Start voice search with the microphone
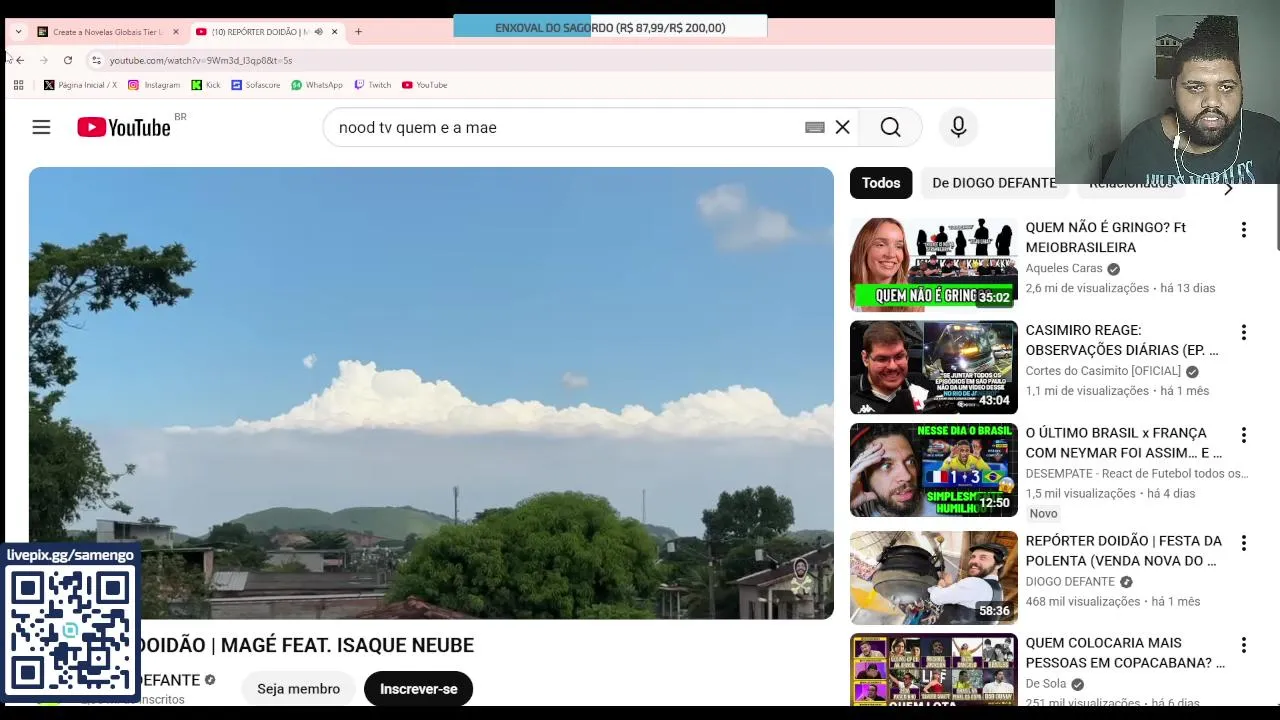Screen dimensions: 1280x720 coord(958,127)
